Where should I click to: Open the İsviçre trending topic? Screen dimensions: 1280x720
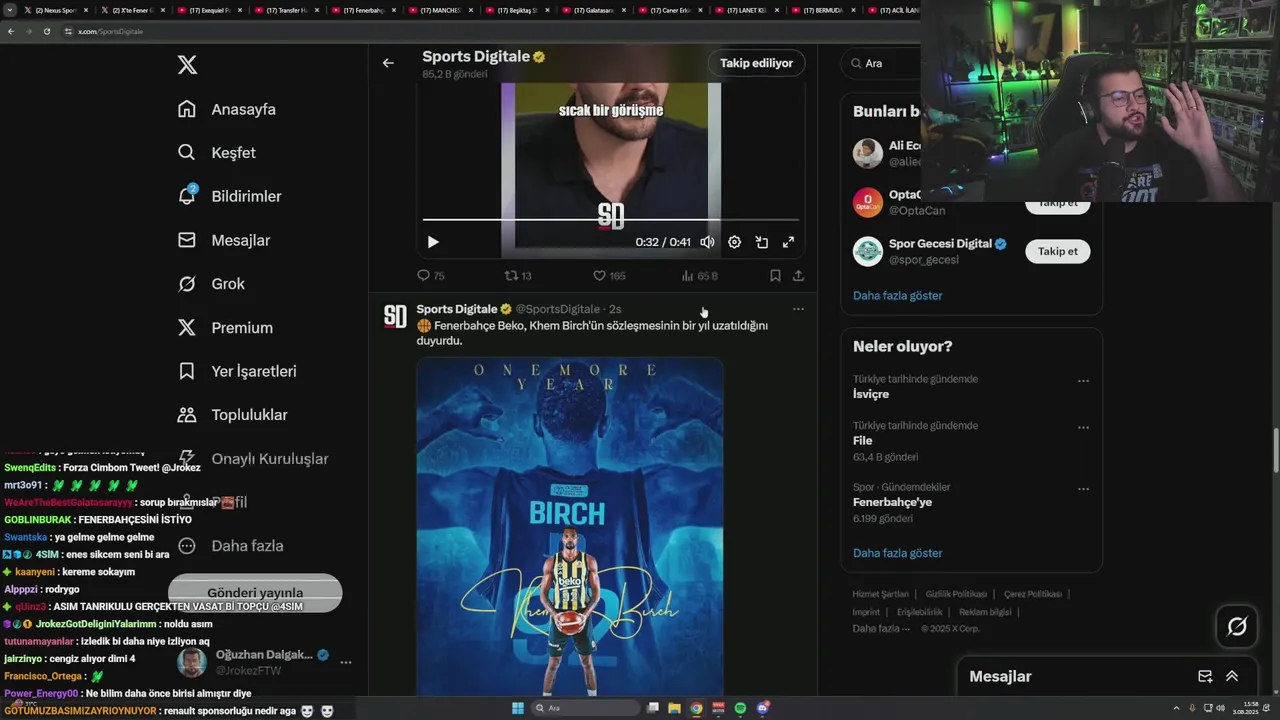tap(871, 394)
